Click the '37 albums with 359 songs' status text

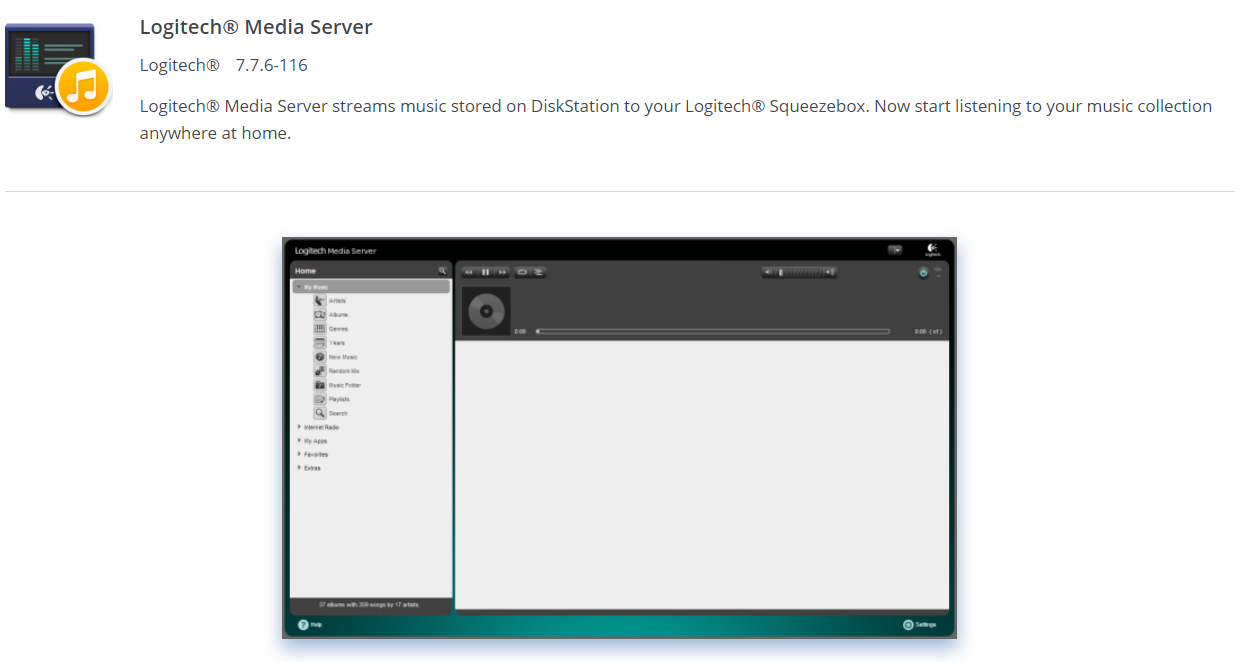coord(369,605)
